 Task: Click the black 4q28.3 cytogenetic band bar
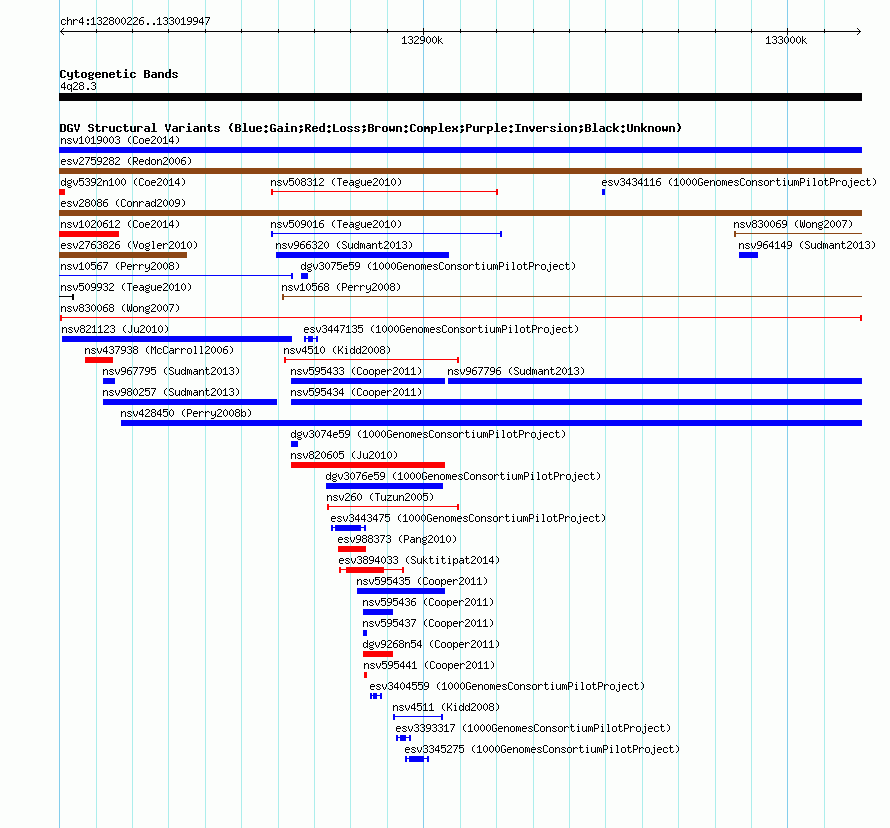pyautogui.click(x=460, y=97)
